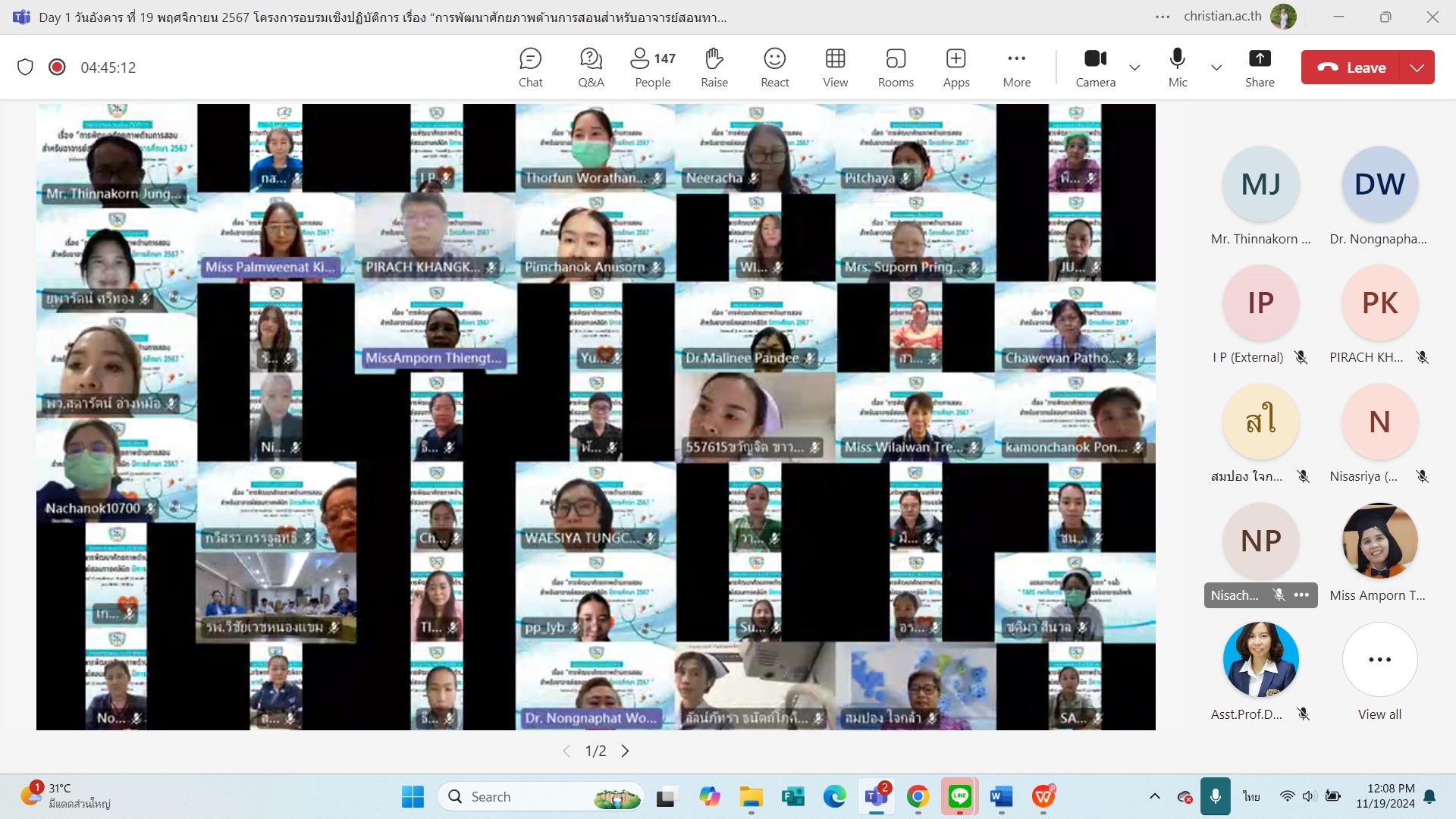Expand the Camera options arrow
This screenshot has width=1456, height=819.
pos(1134,67)
